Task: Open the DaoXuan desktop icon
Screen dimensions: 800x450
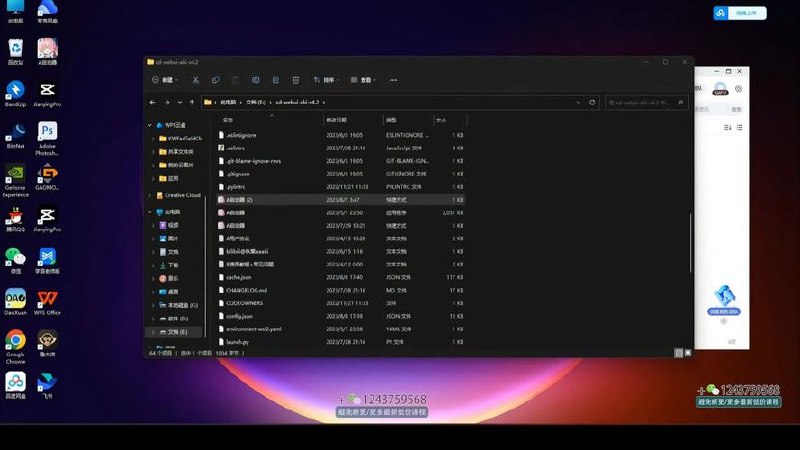Action: [x=16, y=303]
